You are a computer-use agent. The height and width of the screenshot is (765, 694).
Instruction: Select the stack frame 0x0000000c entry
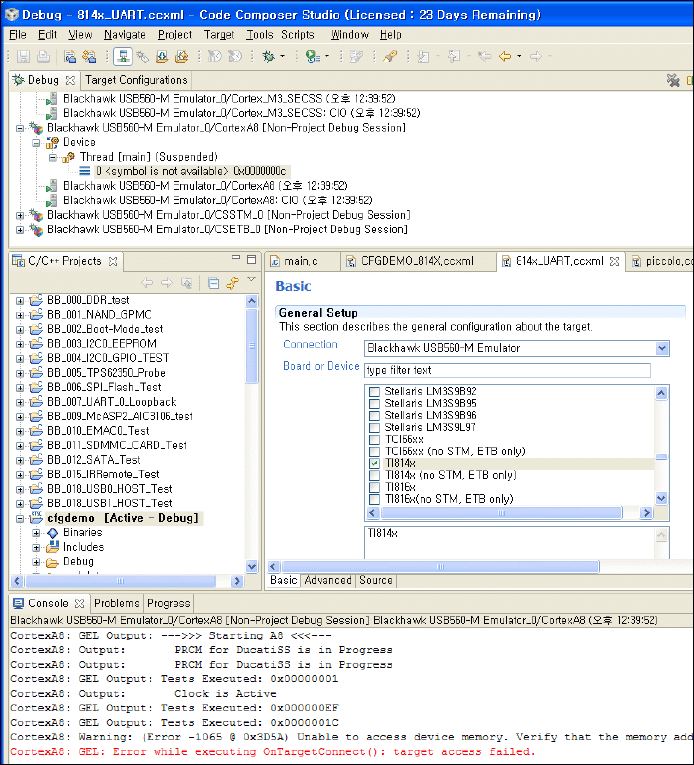coord(191,171)
